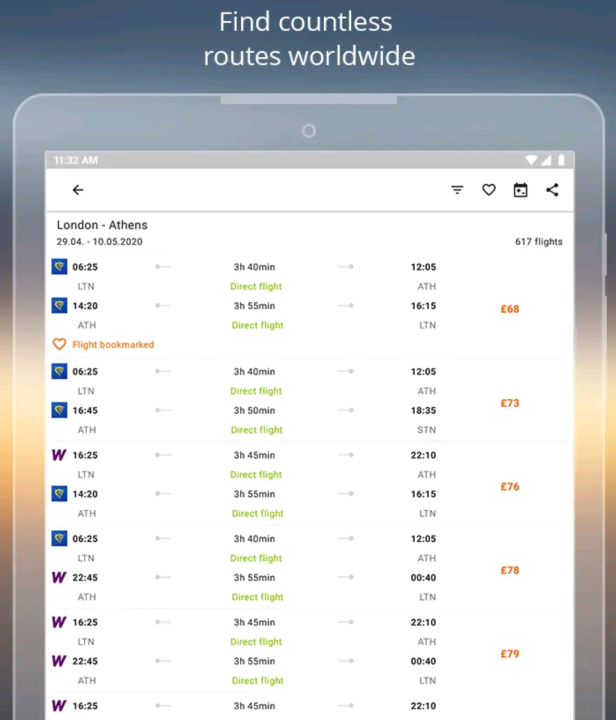616x720 pixels.
Task: Click the Wizz Air logo on £78 return 22:45 flight
Action: pos(59,577)
